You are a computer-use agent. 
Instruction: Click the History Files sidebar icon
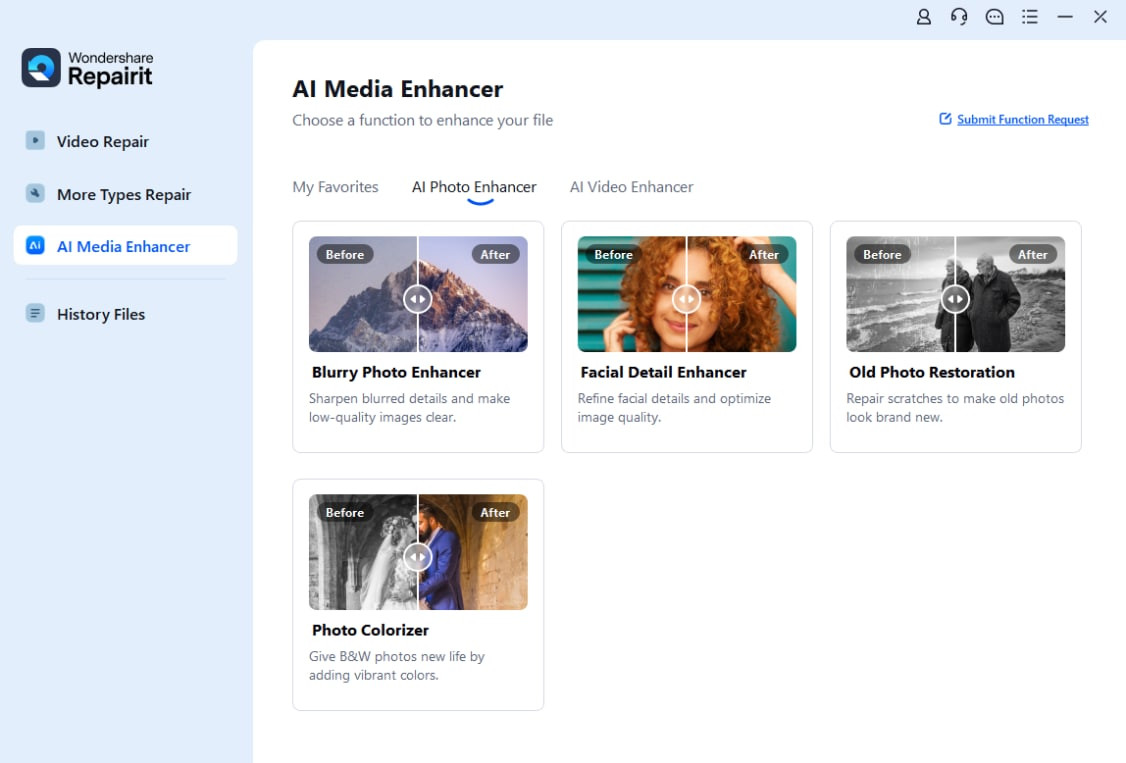point(35,313)
